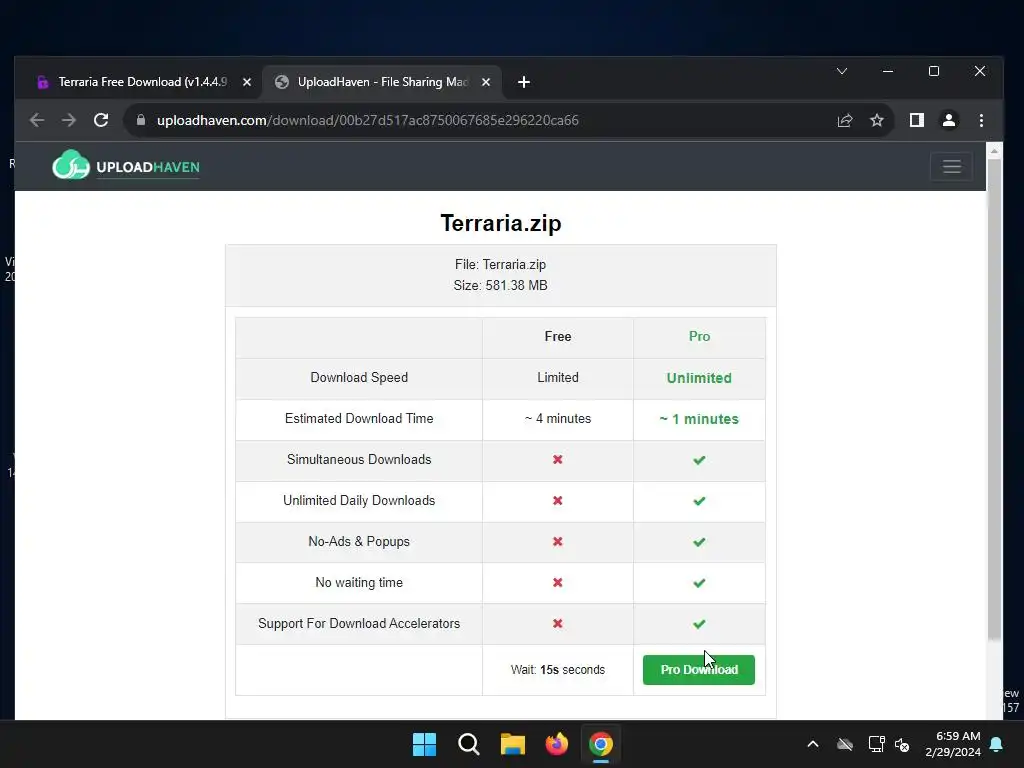Click the 'Limited' speed cell
The image size is (1024, 768).
click(x=558, y=377)
